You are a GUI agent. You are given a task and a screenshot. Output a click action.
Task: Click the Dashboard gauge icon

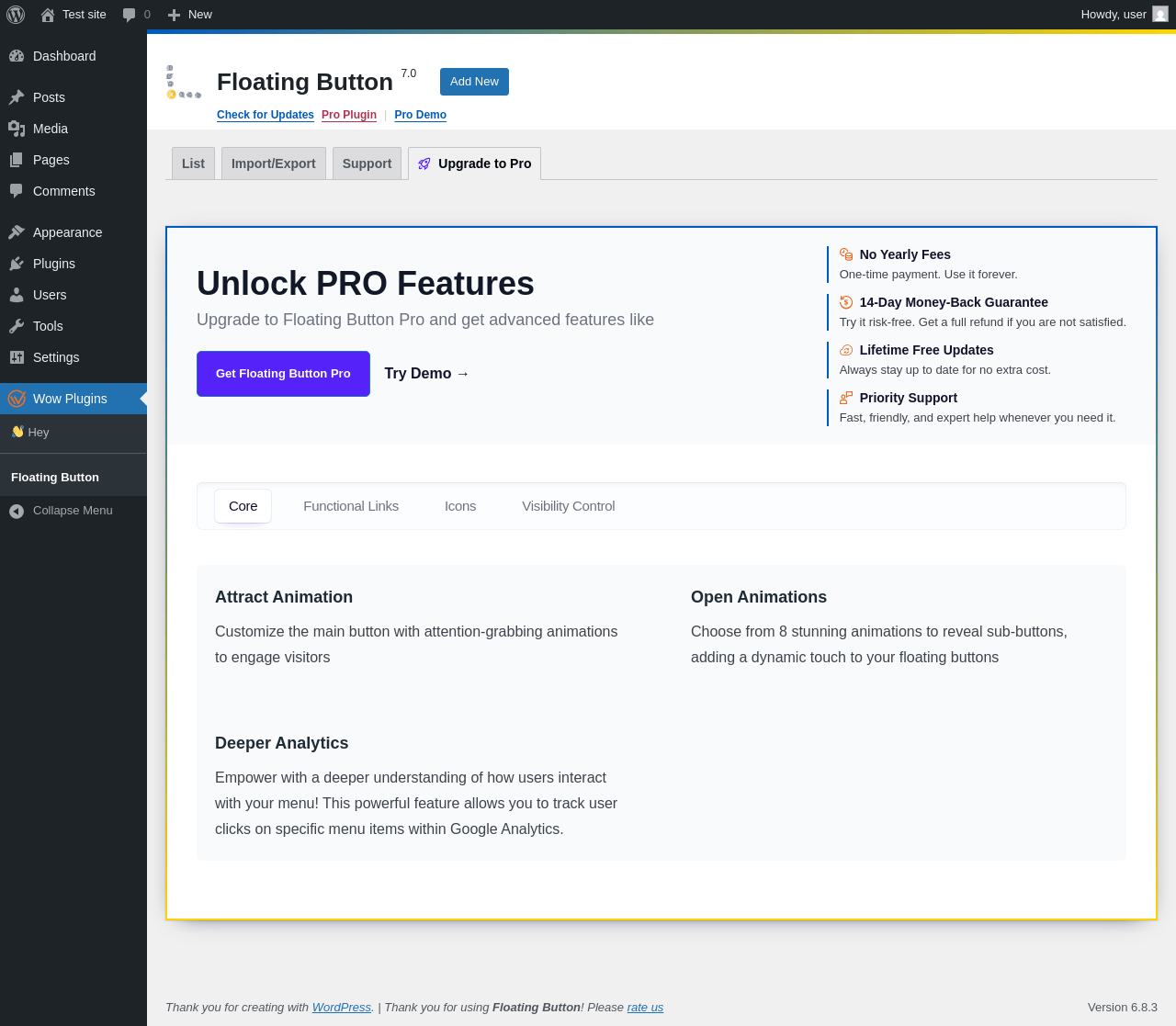(17, 56)
